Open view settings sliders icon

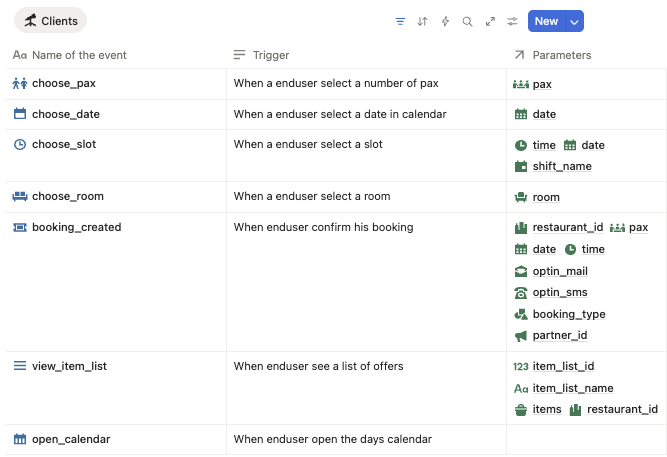pyautogui.click(x=512, y=21)
